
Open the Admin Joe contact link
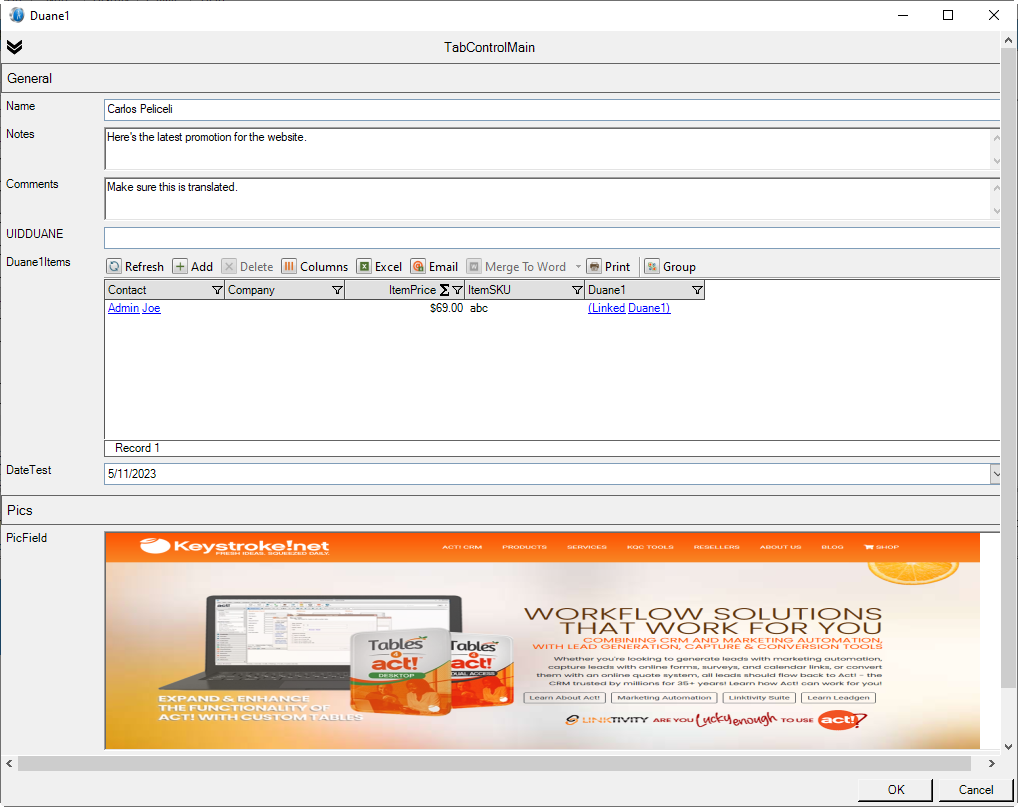click(x=134, y=308)
